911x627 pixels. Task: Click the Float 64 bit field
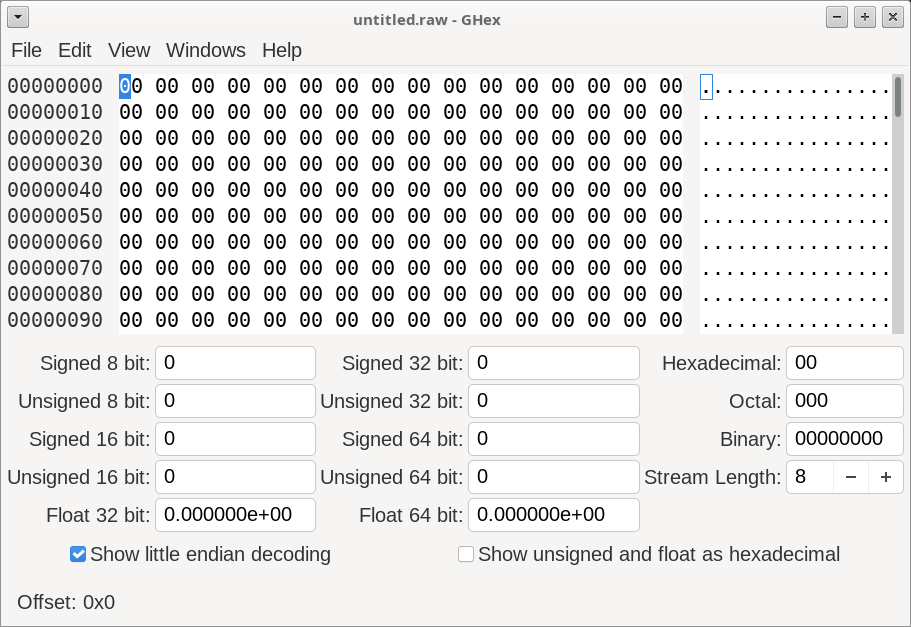[x=554, y=515]
